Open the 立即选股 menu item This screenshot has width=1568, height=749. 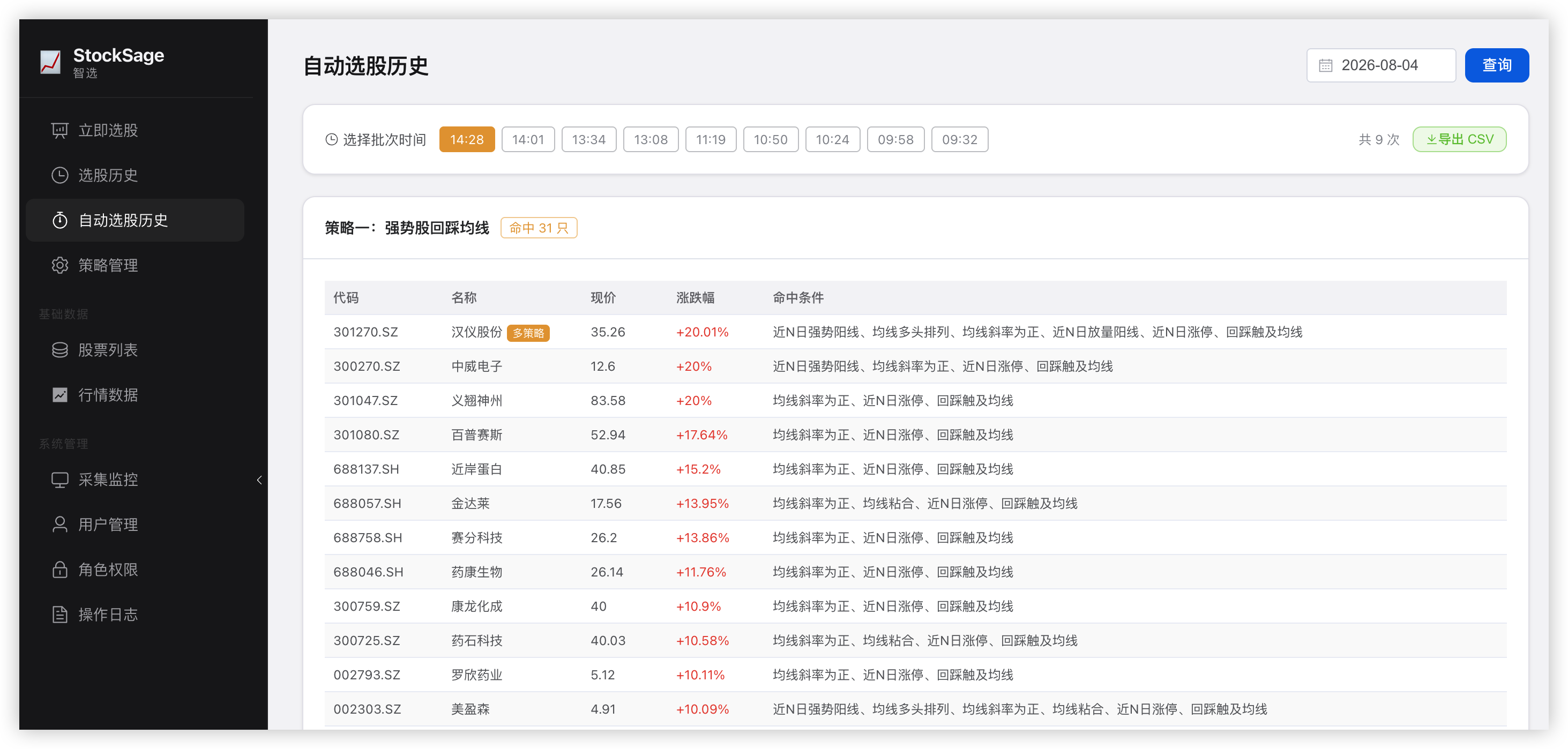135,130
